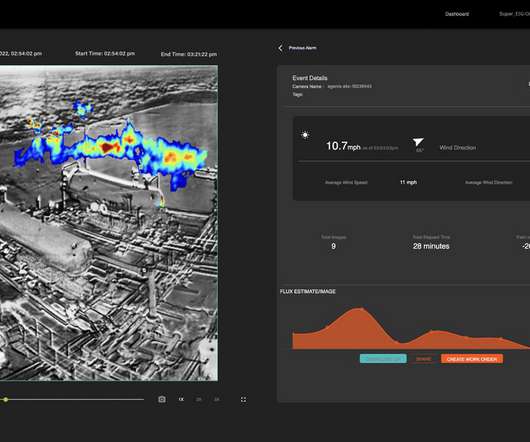Click the 10.7 mph wind speed value
530x442 pixels.
343,146
